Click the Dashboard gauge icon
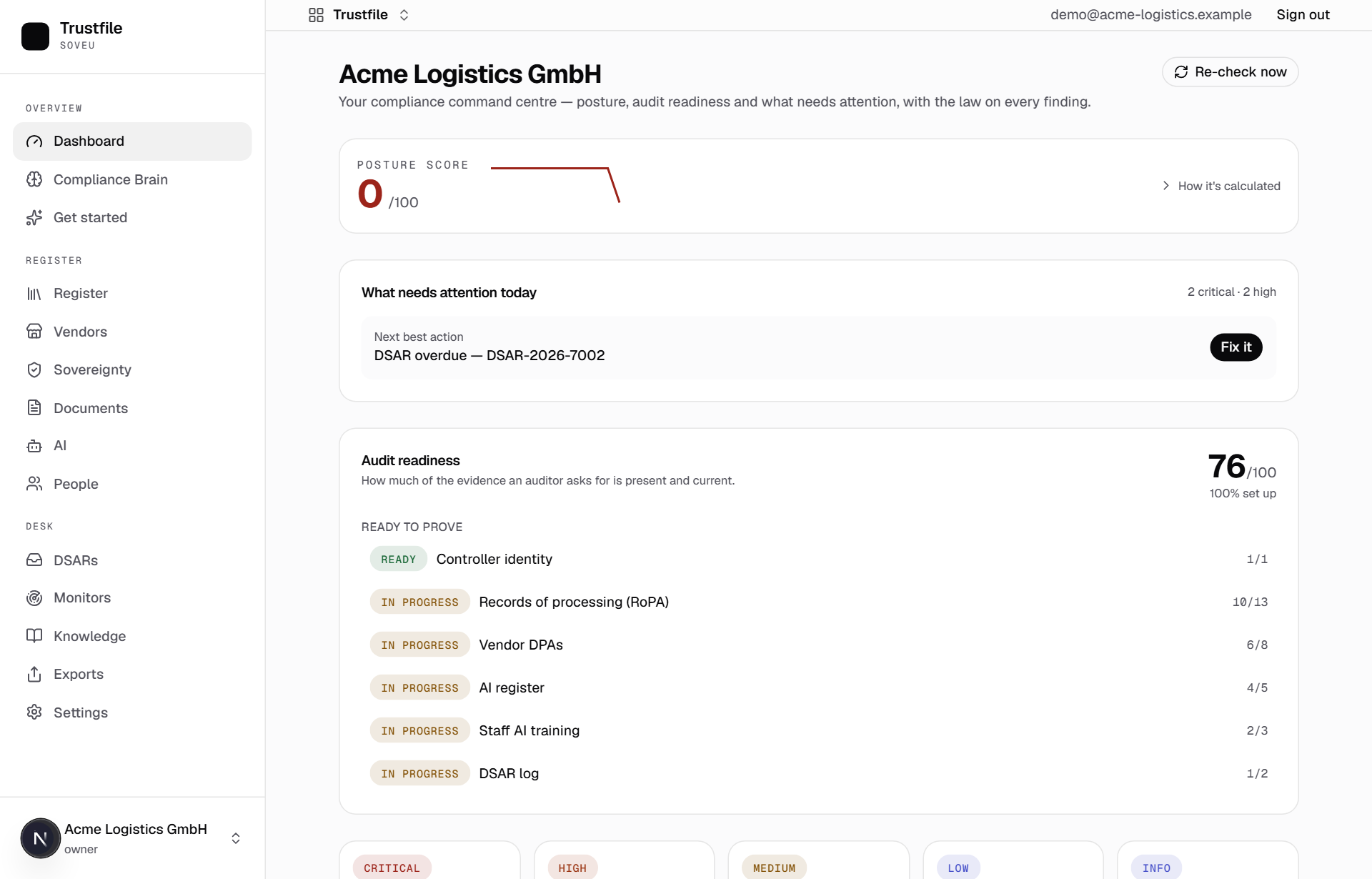Screen dimensions: 1372x879 (x=34, y=141)
